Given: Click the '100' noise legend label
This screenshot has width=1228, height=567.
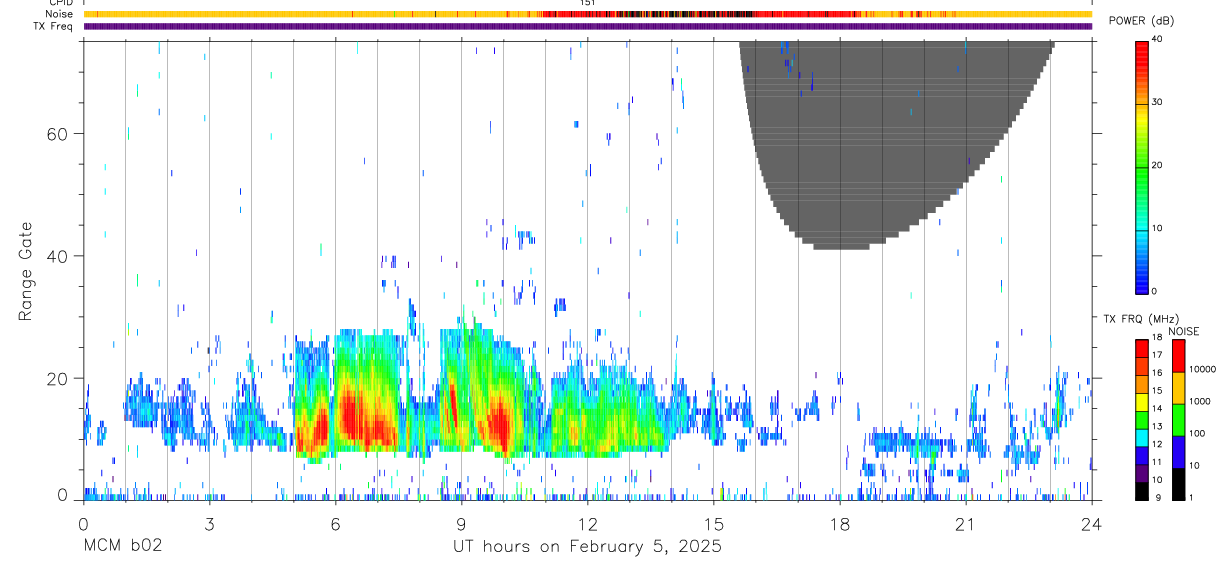Looking at the screenshot, I should [1196, 433].
